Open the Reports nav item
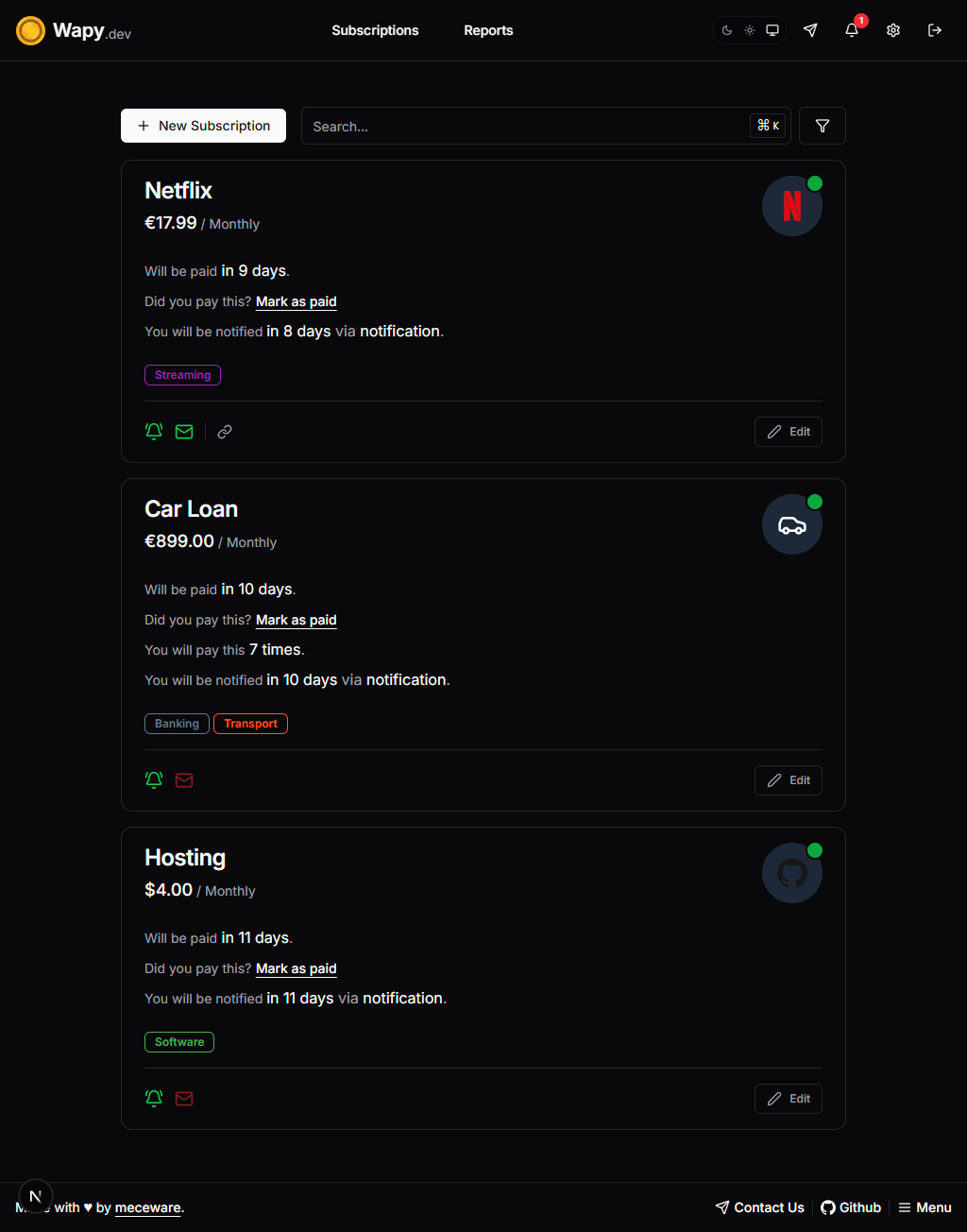Screen dimensions: 967x1232 488,30
